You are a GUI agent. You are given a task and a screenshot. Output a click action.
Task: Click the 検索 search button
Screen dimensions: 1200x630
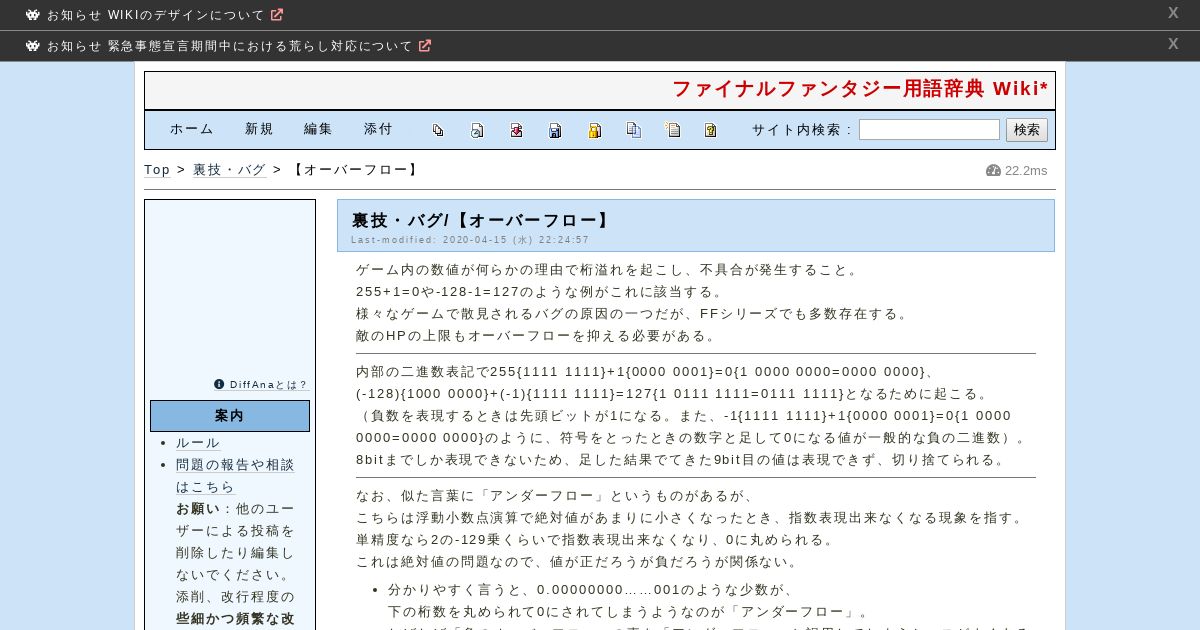click(x=1027, y=130)
